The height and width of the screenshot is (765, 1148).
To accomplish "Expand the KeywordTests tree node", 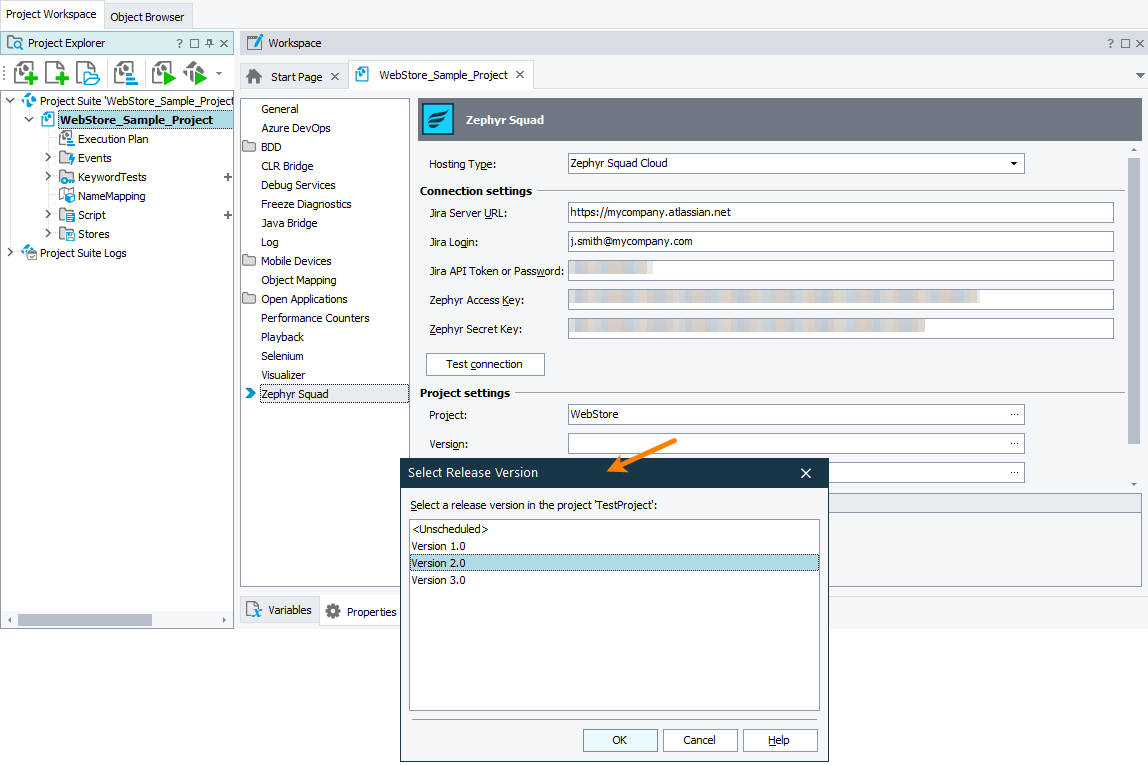I will 47,176.
